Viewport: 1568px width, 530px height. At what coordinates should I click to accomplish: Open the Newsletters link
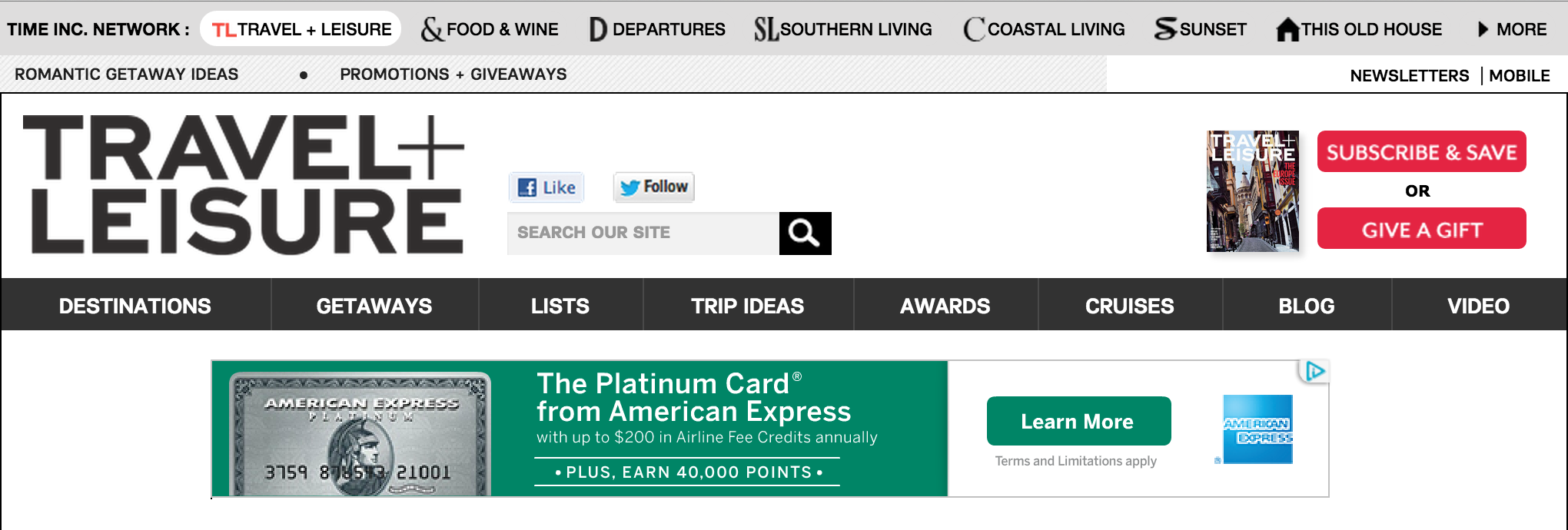pyautogui.click(x=1409, y=75)
